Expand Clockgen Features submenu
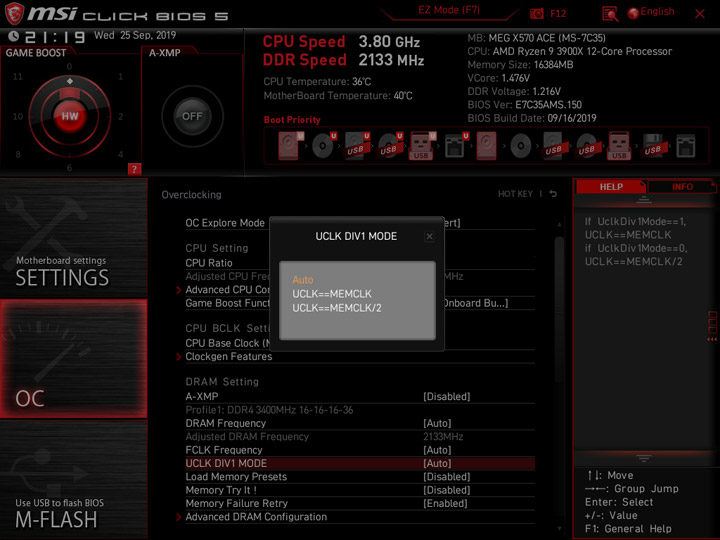 [228, 356]
